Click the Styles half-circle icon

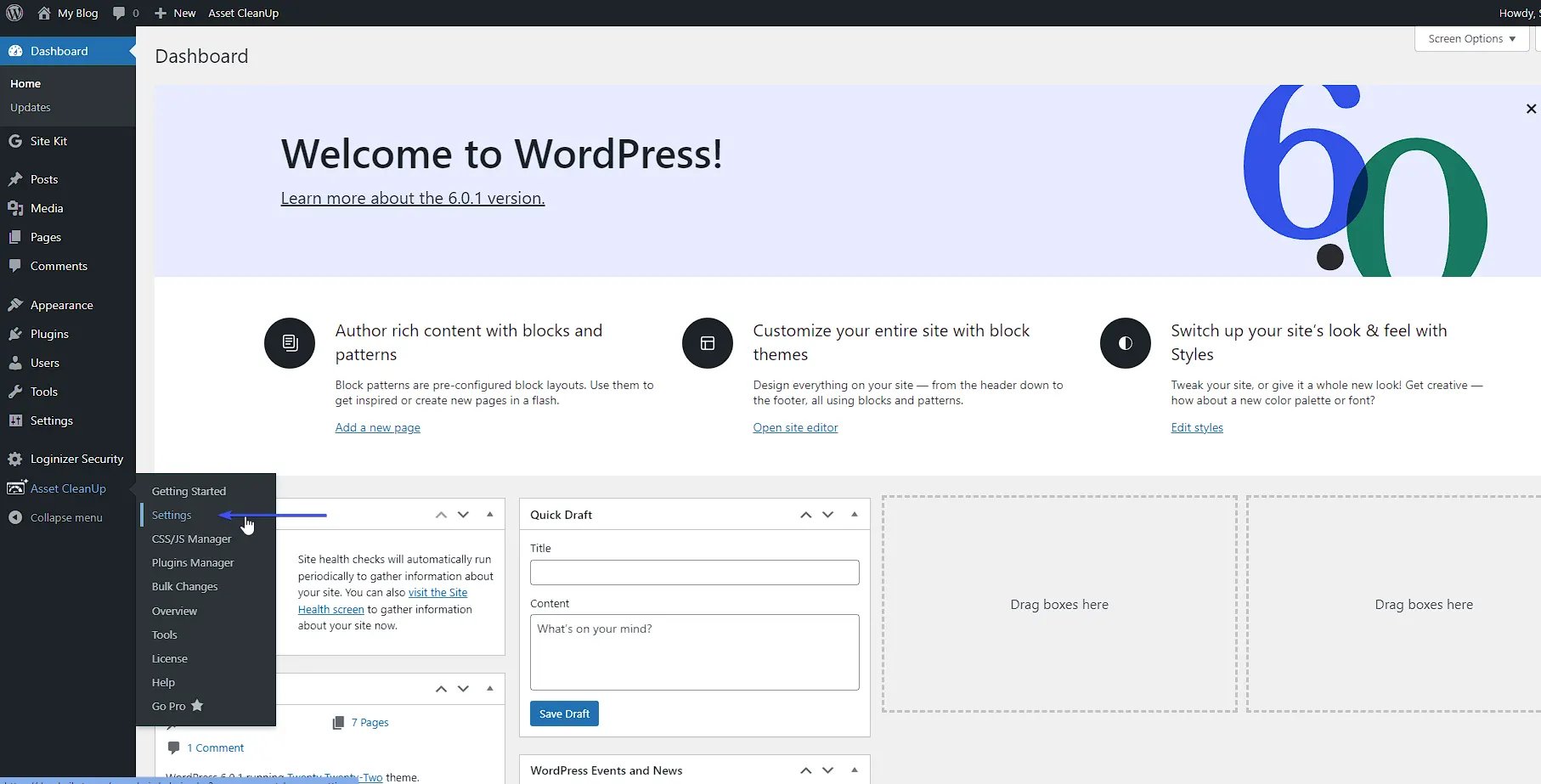pos(1126,343)
